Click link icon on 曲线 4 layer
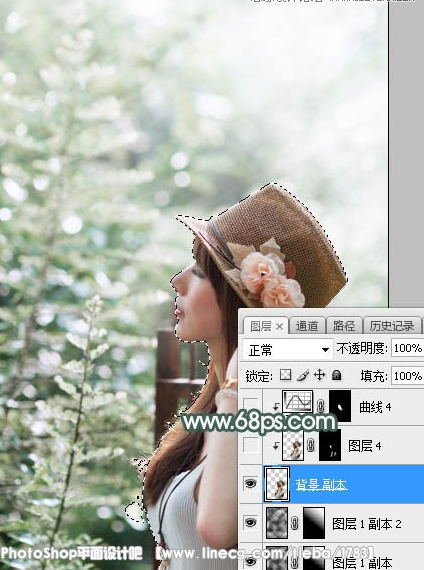This screenshot has width=424, height=570. (320, 406)
